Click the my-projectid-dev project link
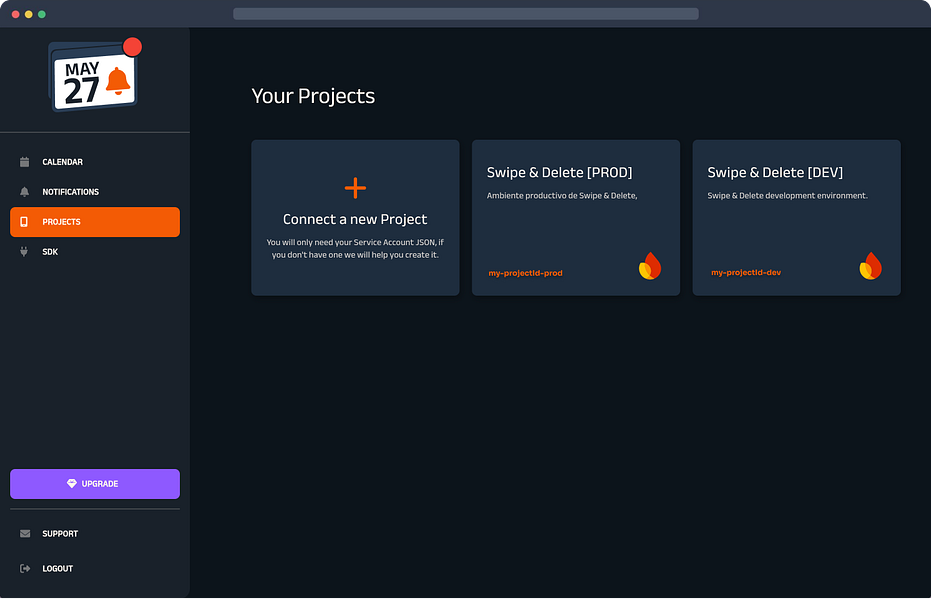This screenshot has width=931, height=600. (746, 271)
